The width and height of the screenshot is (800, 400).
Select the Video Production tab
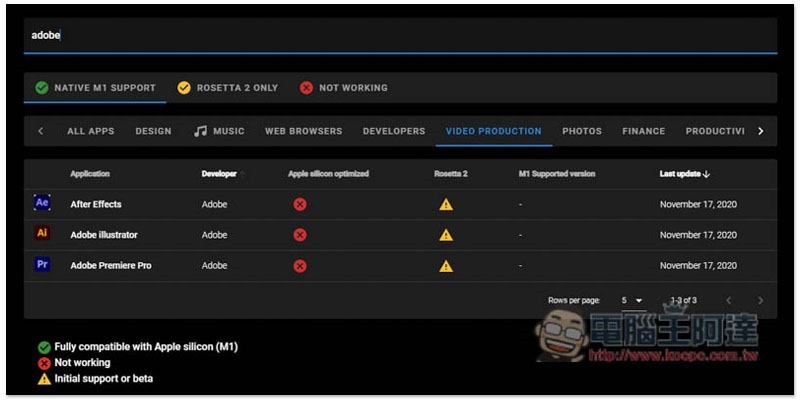494,131
